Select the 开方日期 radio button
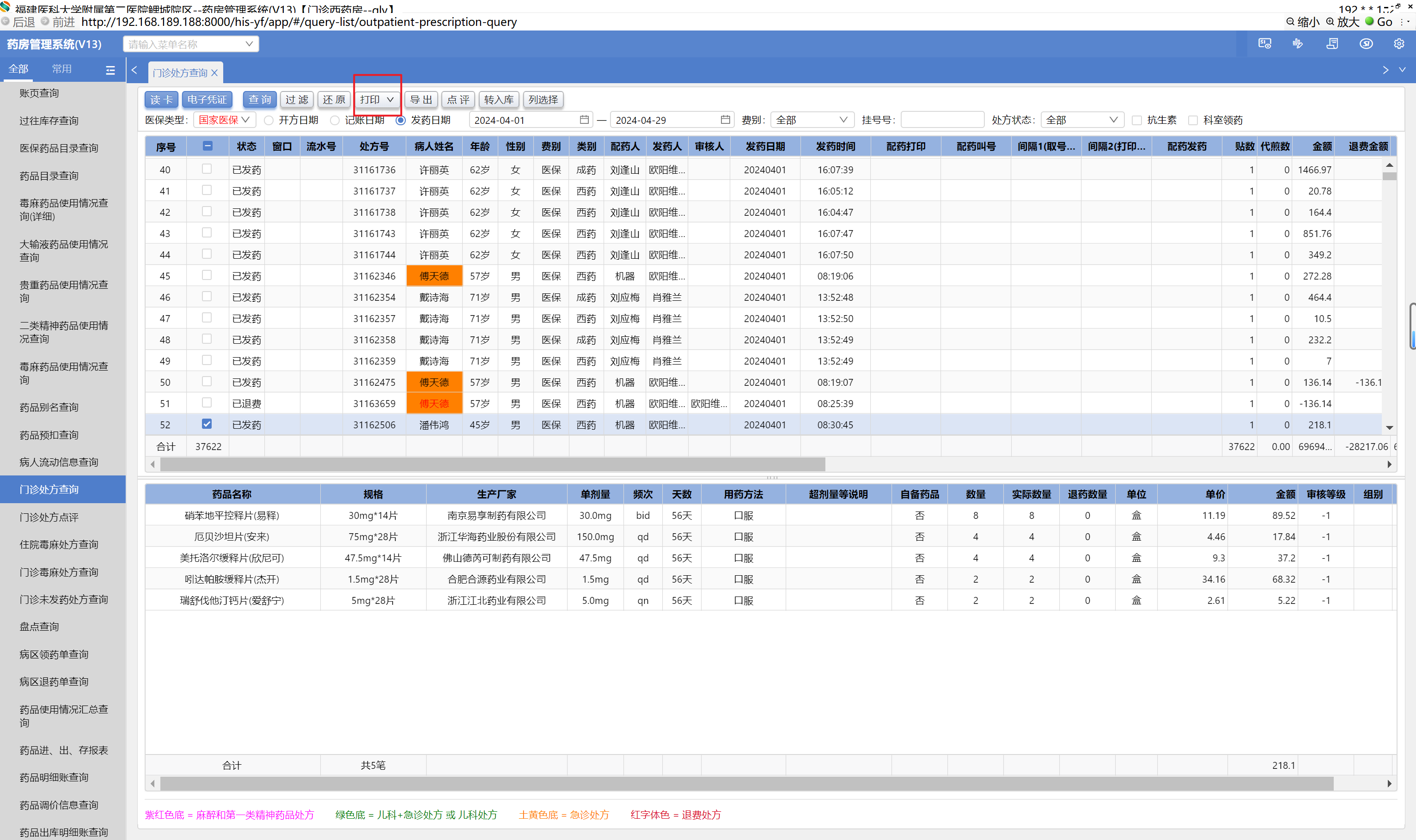Image resolution: width=1416 pixels, height=840 pixels. point(269,120)
